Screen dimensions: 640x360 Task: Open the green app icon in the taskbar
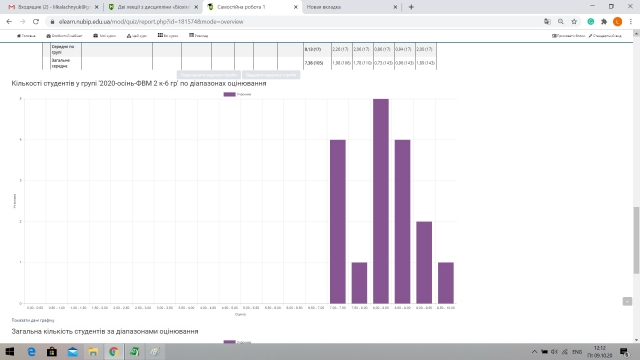(134, 351)
